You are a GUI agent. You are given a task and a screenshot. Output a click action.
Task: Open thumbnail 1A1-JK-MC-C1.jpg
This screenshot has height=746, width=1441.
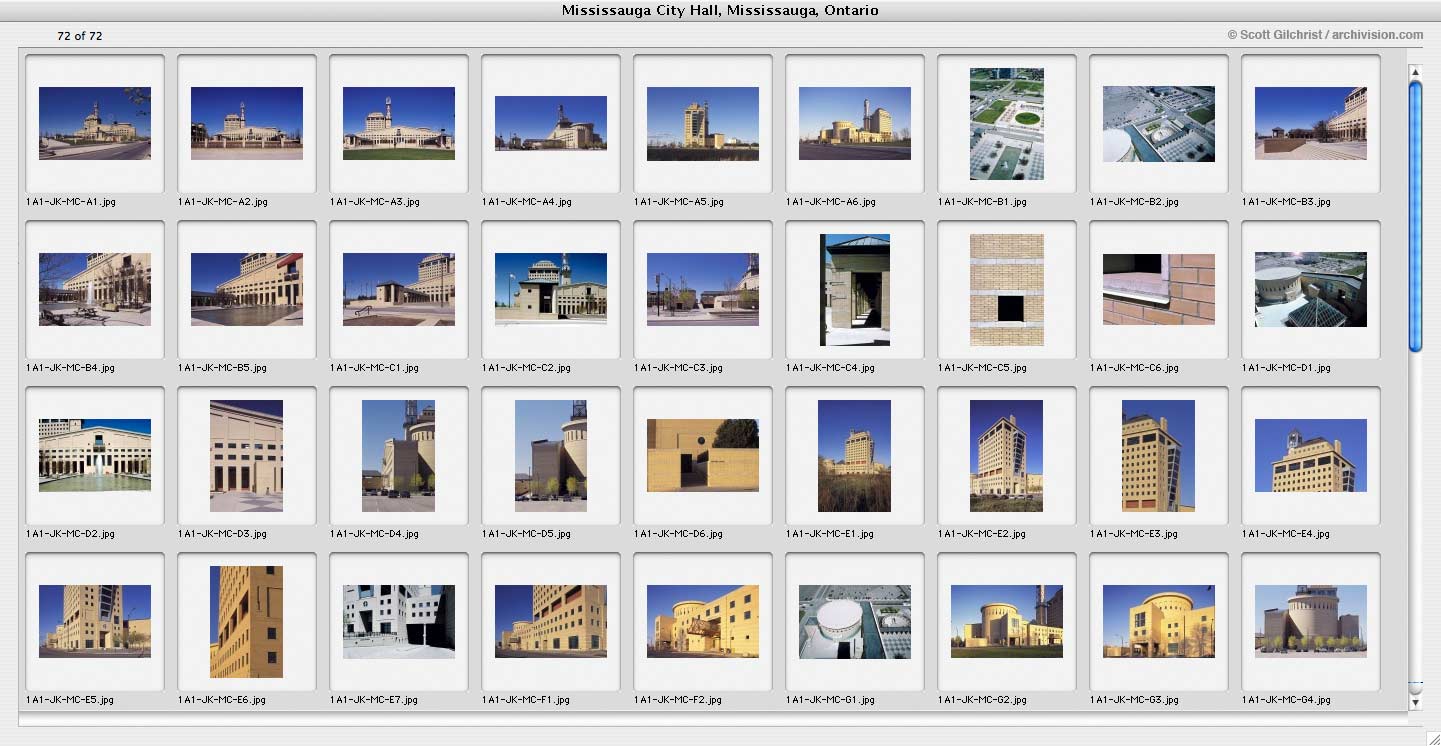[x=399, y=289]
